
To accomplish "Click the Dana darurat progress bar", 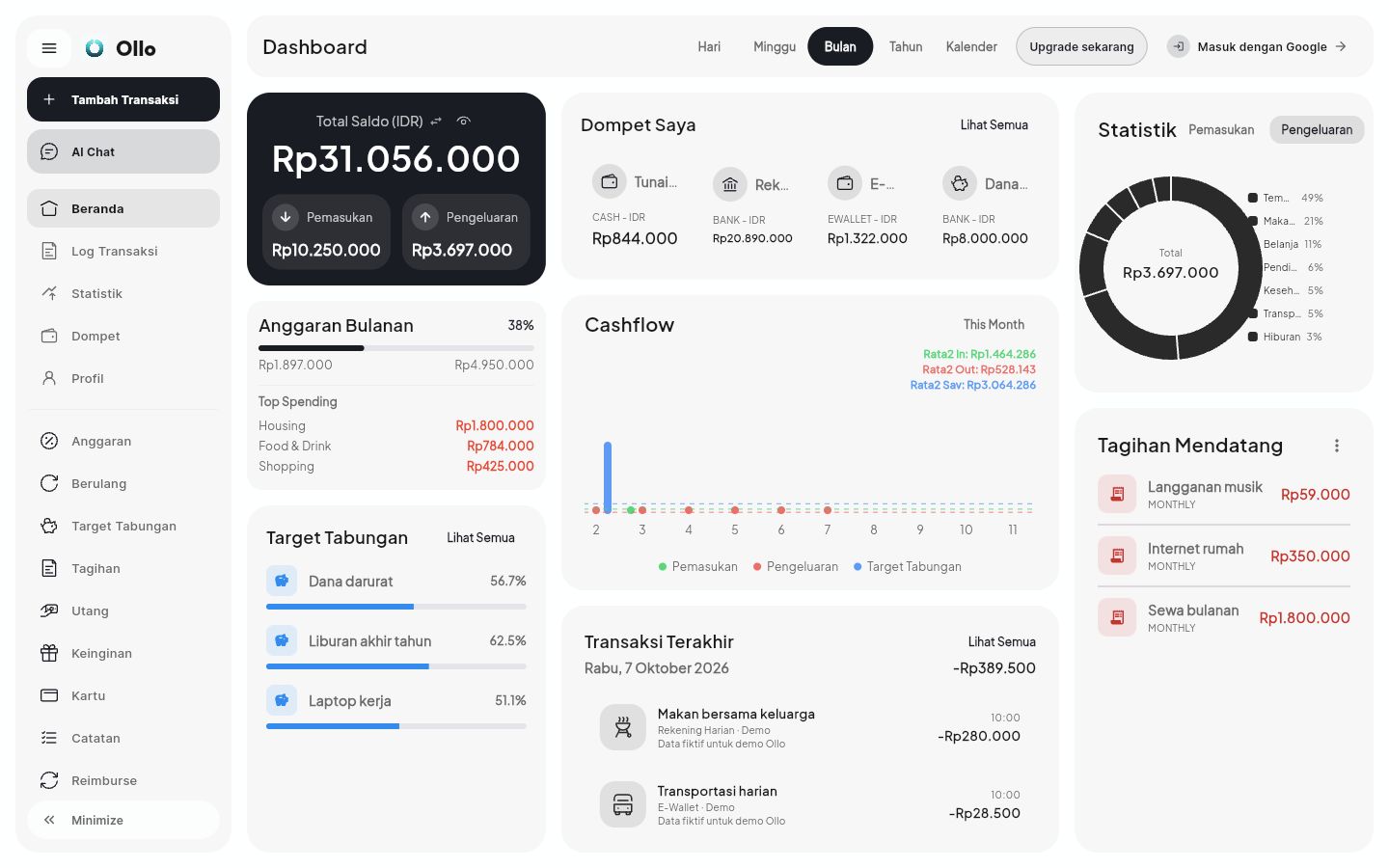I will pyautogui.click(x=396, y=607).
